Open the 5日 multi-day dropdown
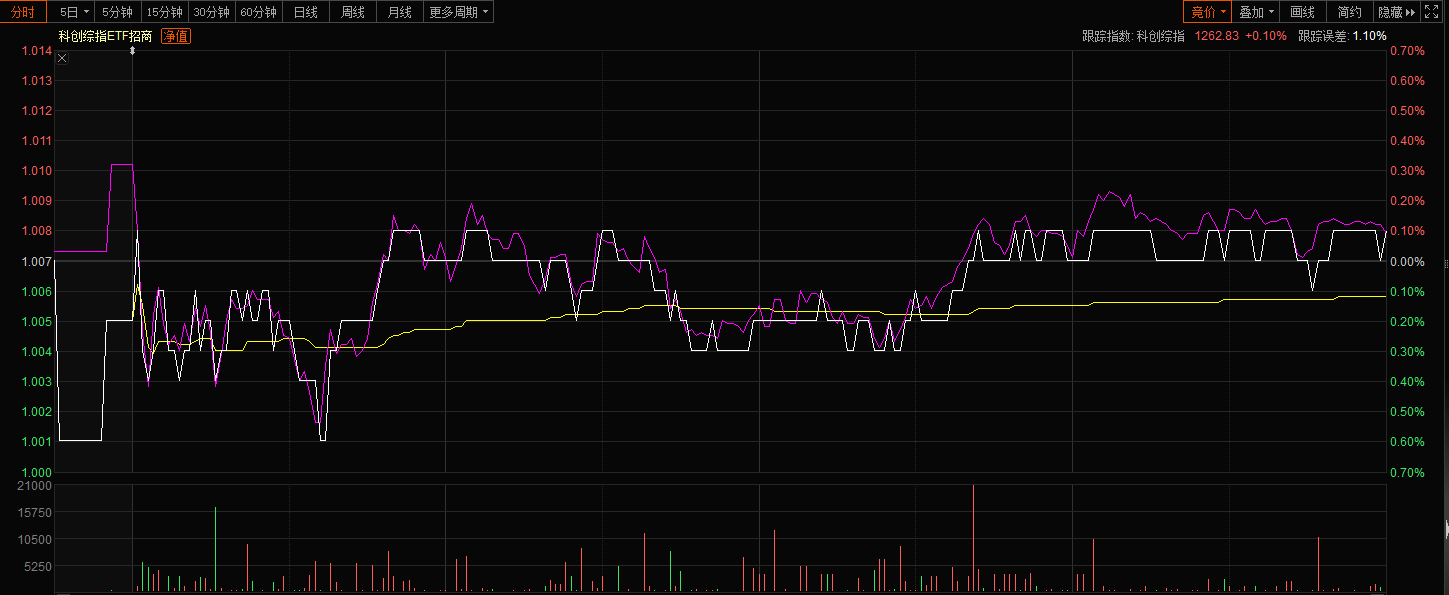This screenshot has height=595, width=1449. tap(75, 12)
